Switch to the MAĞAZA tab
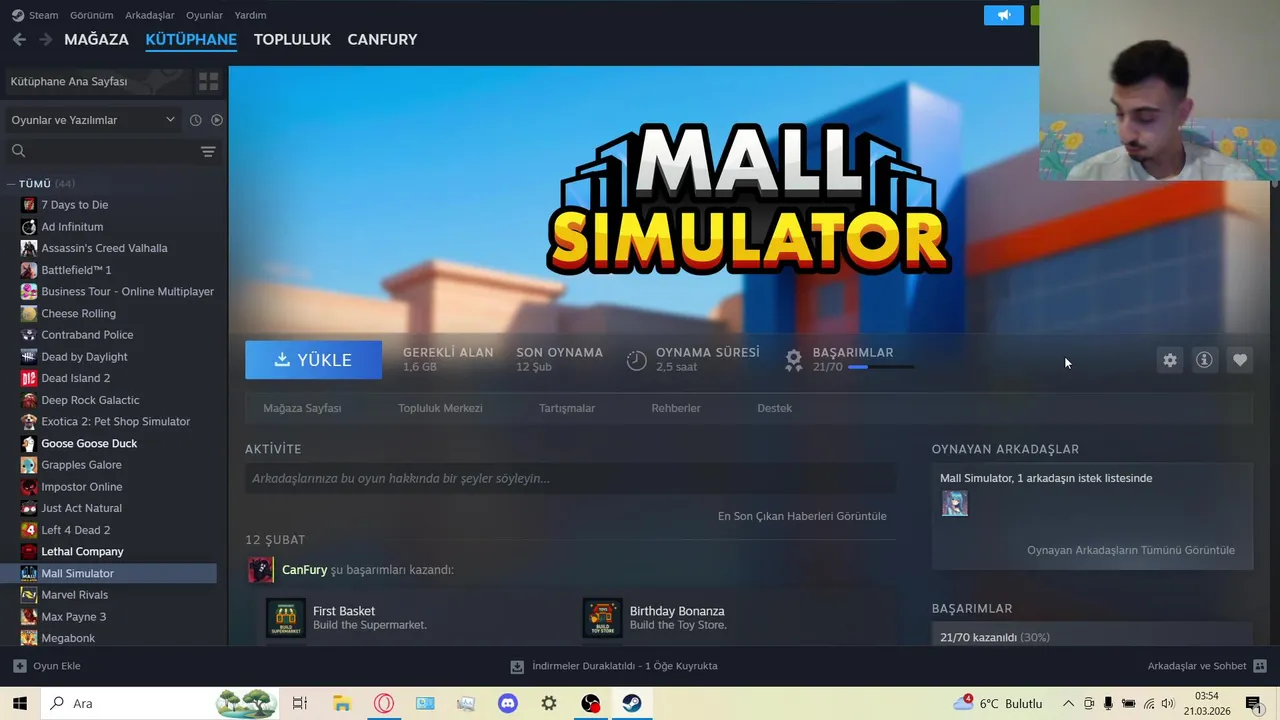This screenshot has height=720, width=1280. pos(96,39)
